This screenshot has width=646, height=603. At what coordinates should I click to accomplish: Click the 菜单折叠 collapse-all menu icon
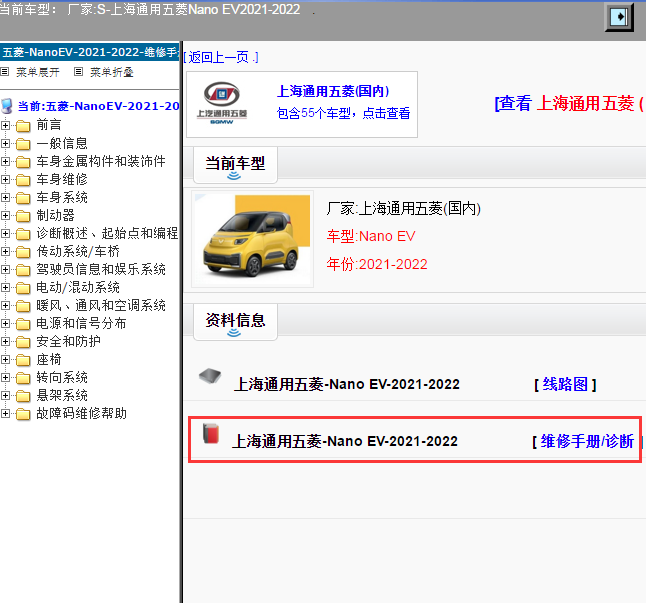point(78,72)
